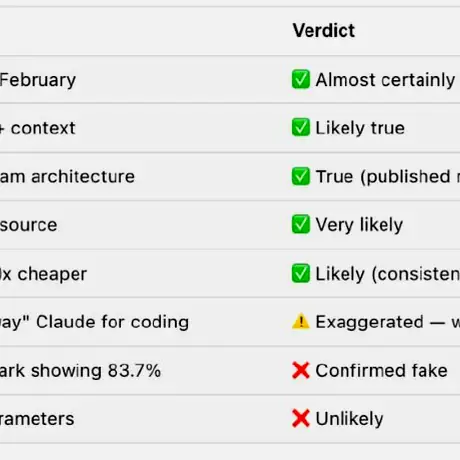Click the Very likely verdict text
This screenshot has width=460, height=460.
tap(359, 225)
